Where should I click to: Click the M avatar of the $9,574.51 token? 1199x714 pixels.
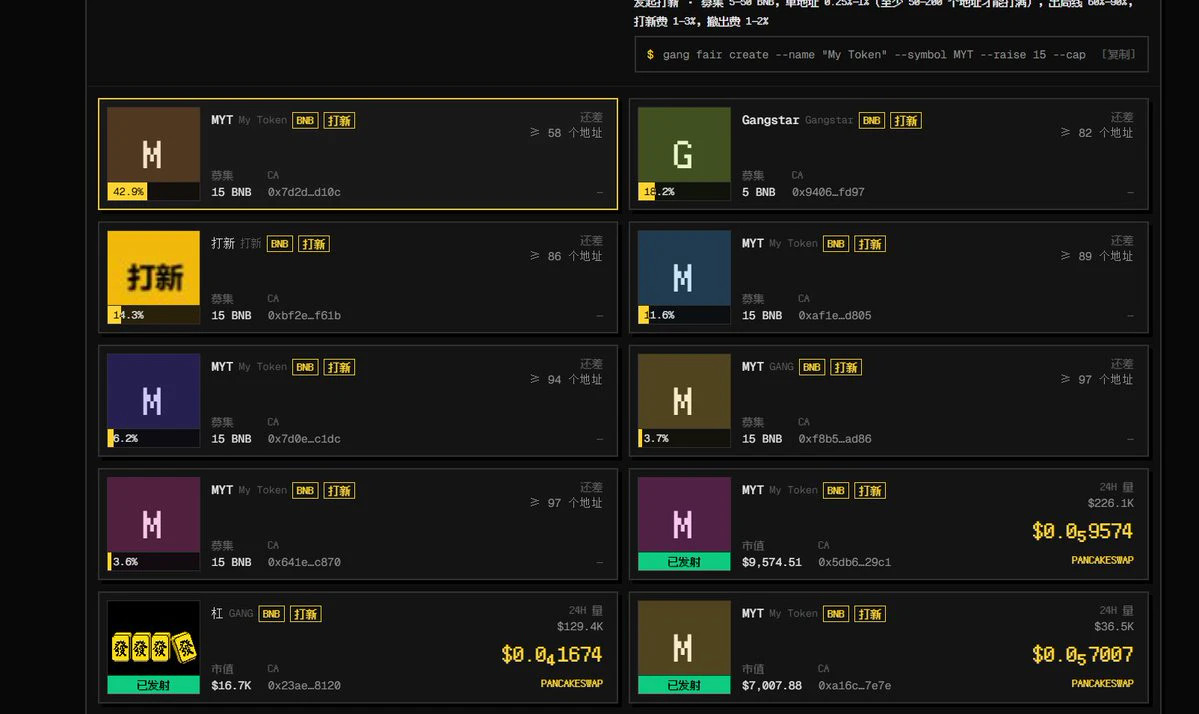pyautogui.click(x=684, y=514)
